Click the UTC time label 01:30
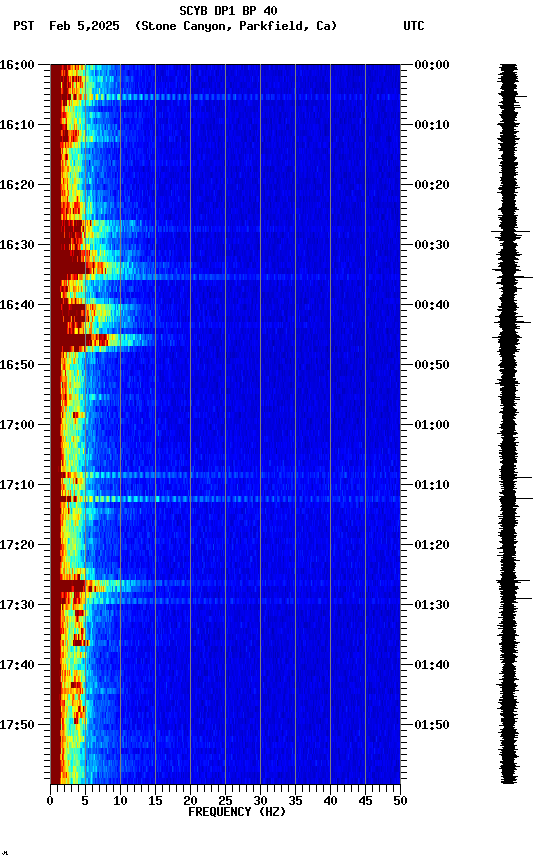 click(432, 605)
